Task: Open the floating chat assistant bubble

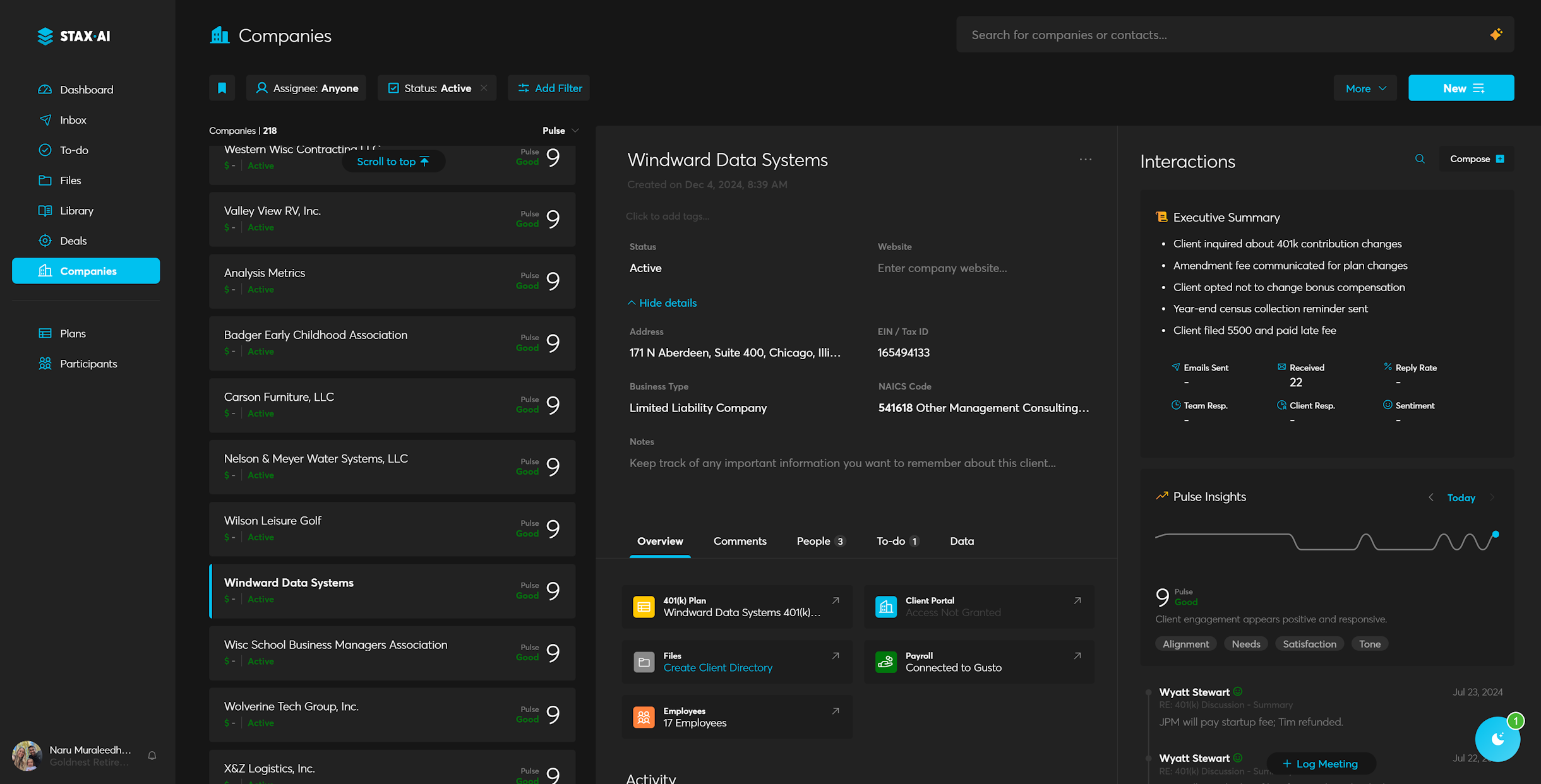Action: point(1497,739)
